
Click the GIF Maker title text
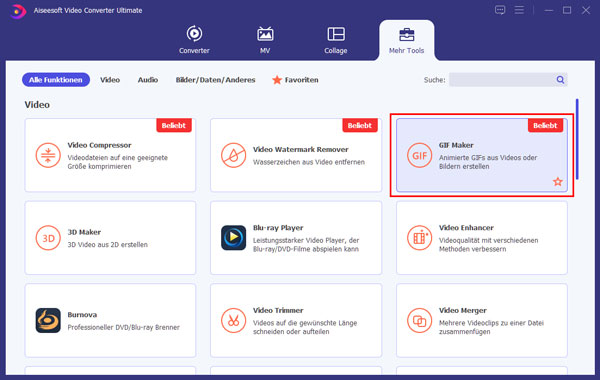tap(456, 145)
